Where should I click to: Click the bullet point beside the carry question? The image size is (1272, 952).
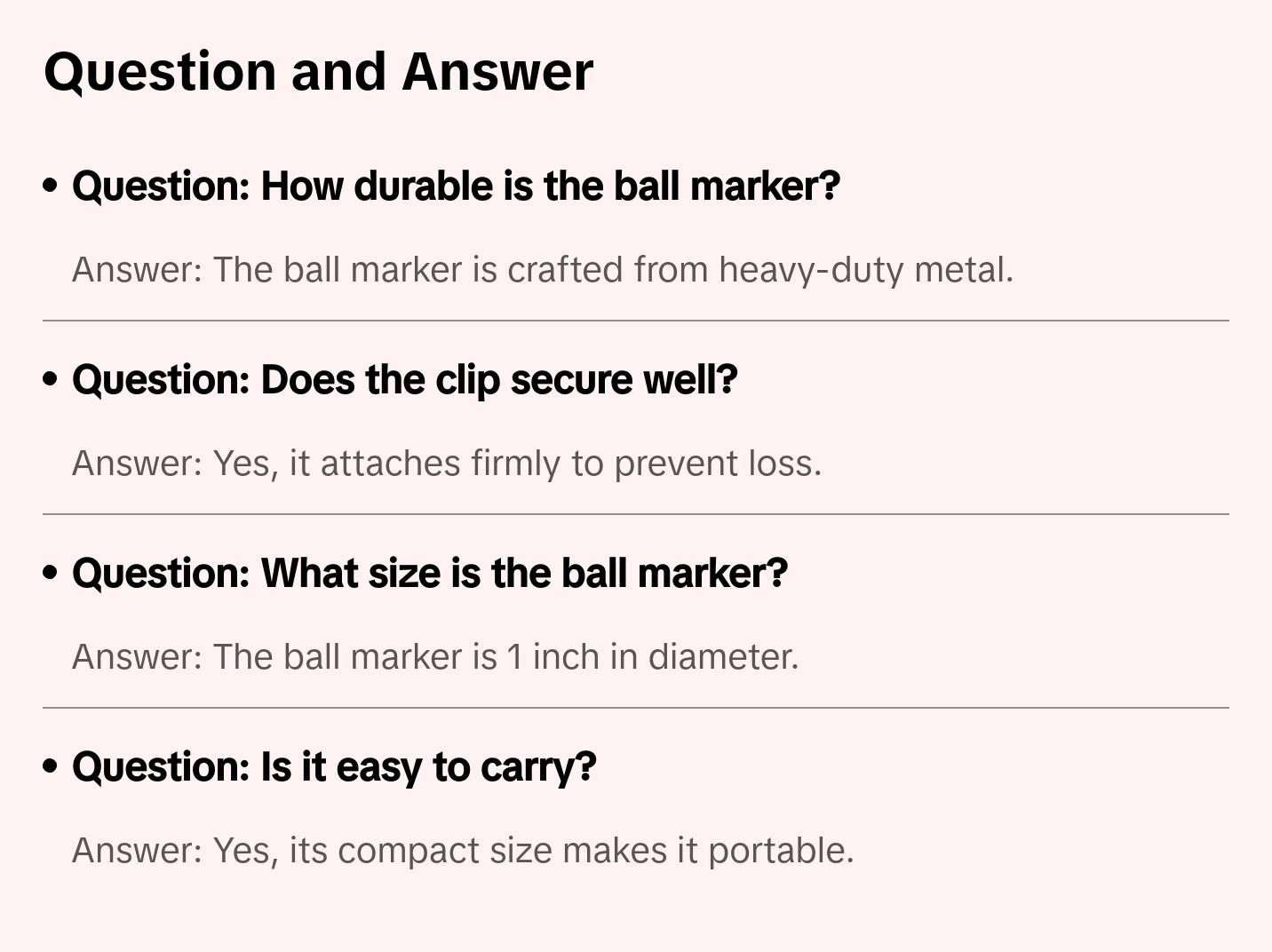pyautogui.click(x=51, y=766)
